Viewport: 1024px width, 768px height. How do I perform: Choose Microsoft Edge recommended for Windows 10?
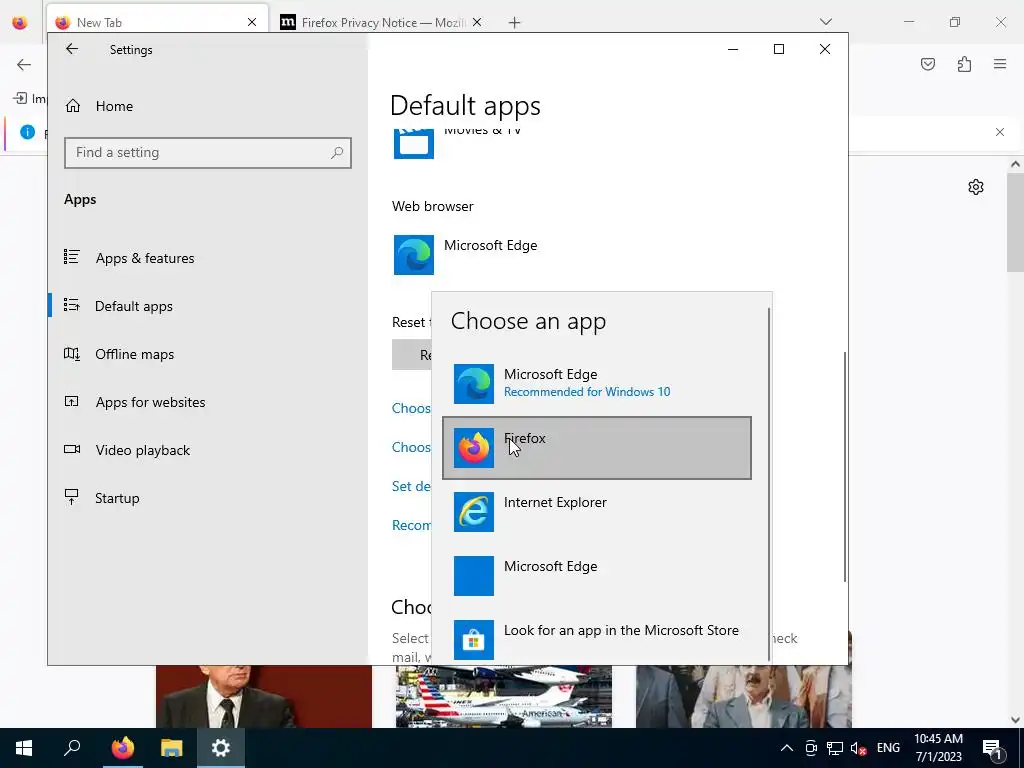597,383
